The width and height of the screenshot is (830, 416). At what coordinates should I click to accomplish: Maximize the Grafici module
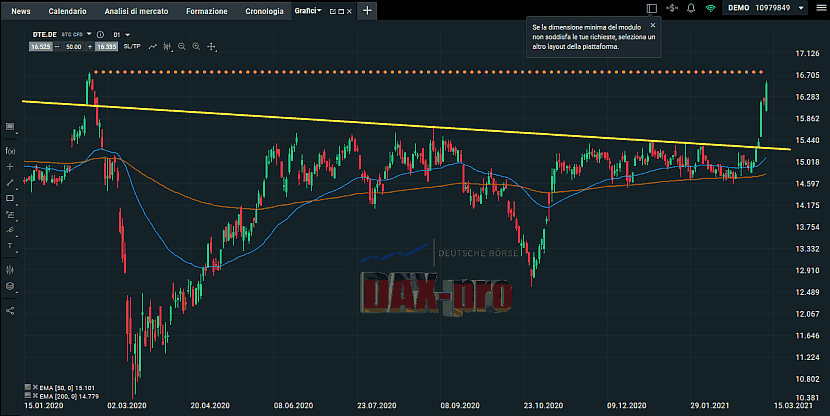pos(341,11)
